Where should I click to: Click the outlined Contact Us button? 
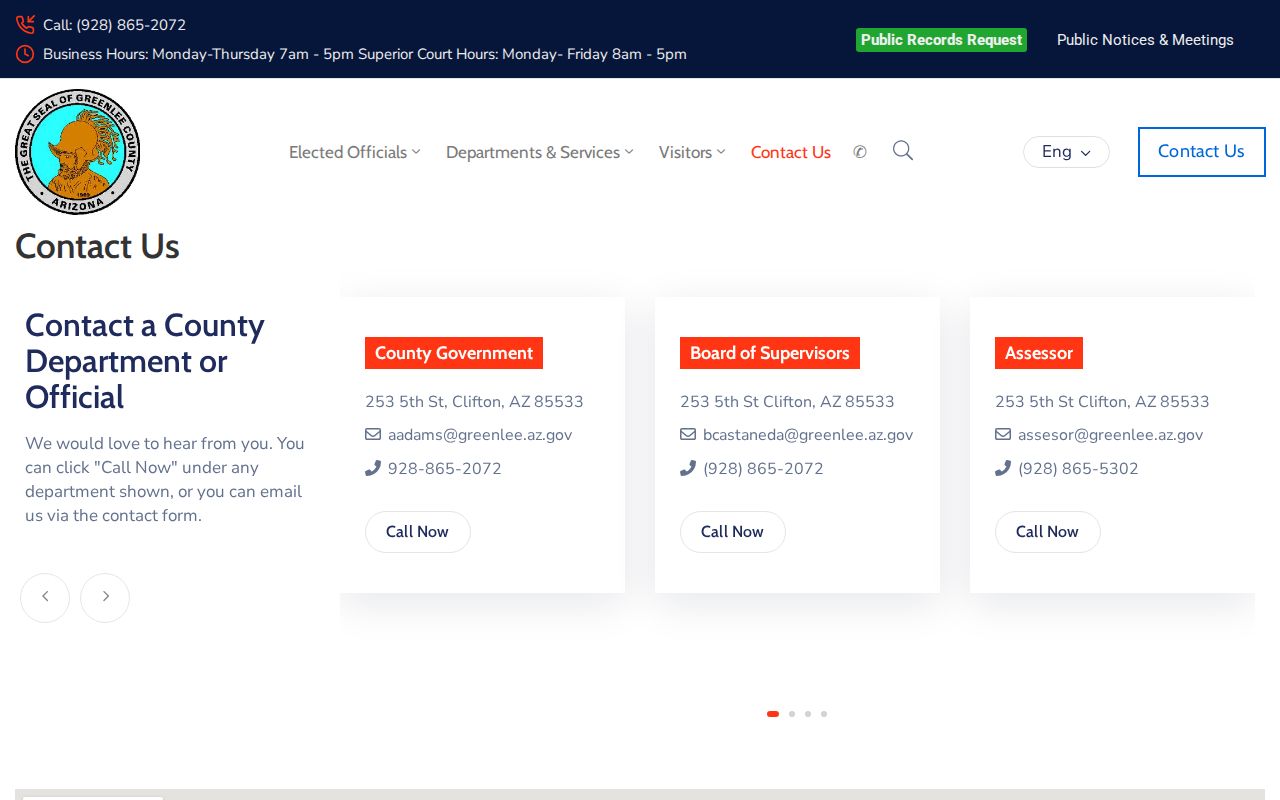[1201, 152]
